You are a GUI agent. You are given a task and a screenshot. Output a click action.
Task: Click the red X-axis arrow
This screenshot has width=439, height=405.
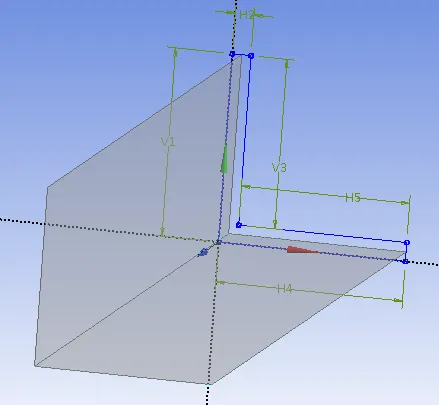[302, 250]
